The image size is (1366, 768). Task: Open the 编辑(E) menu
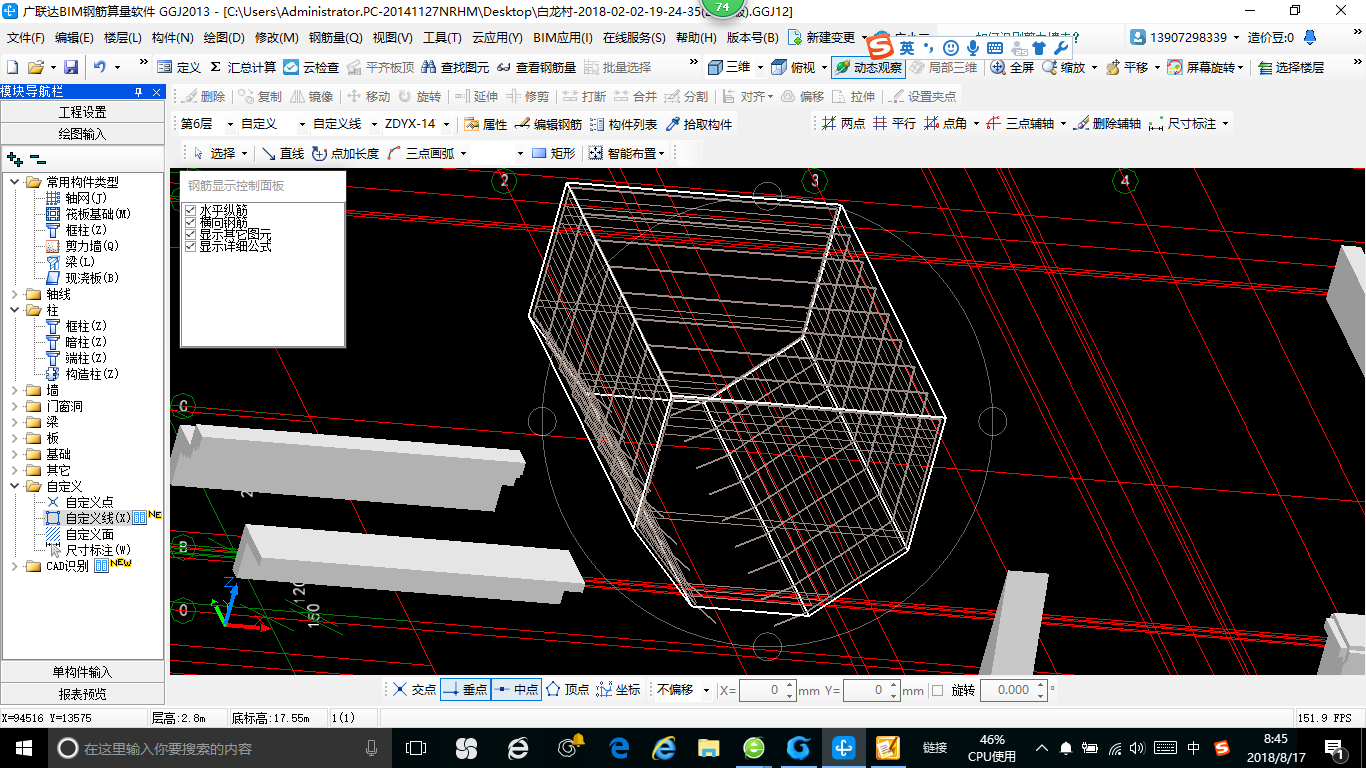click(74, 38)
